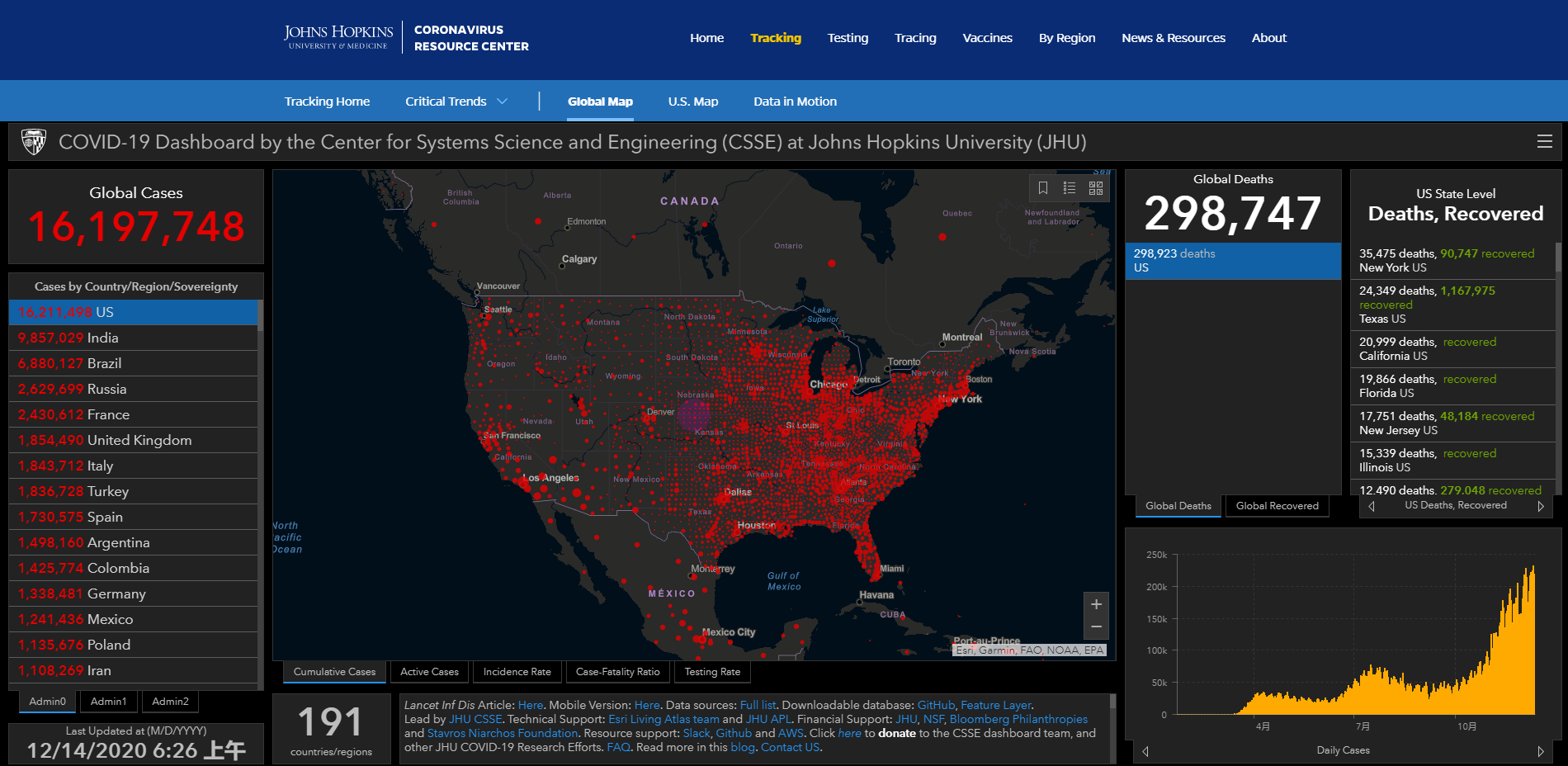The width and height of the screenshot is (1568, 766).
Task: Open the Testing navigation item
Action: tap(848, 38)
